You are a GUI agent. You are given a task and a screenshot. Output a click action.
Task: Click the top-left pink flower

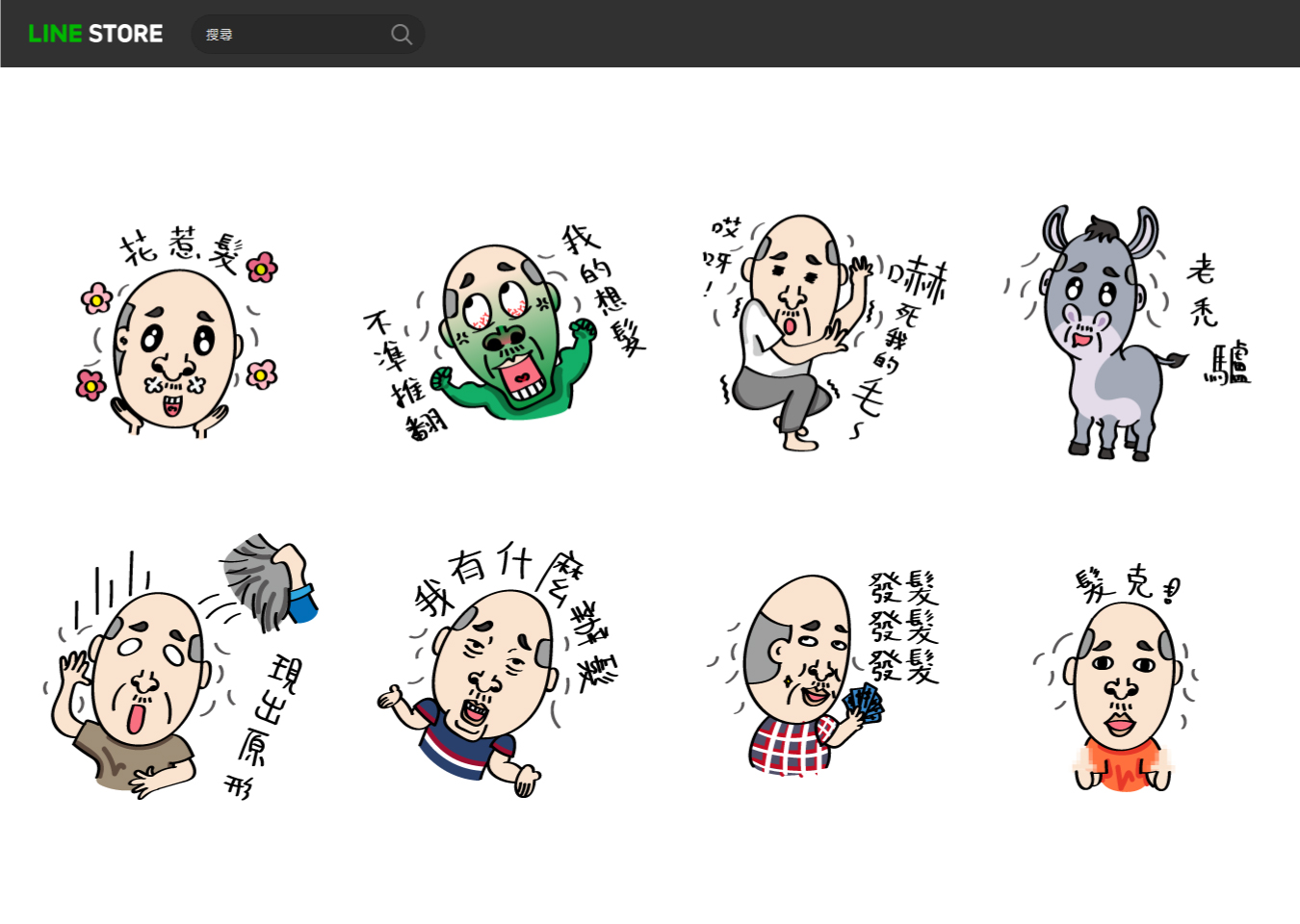point(96,298)
